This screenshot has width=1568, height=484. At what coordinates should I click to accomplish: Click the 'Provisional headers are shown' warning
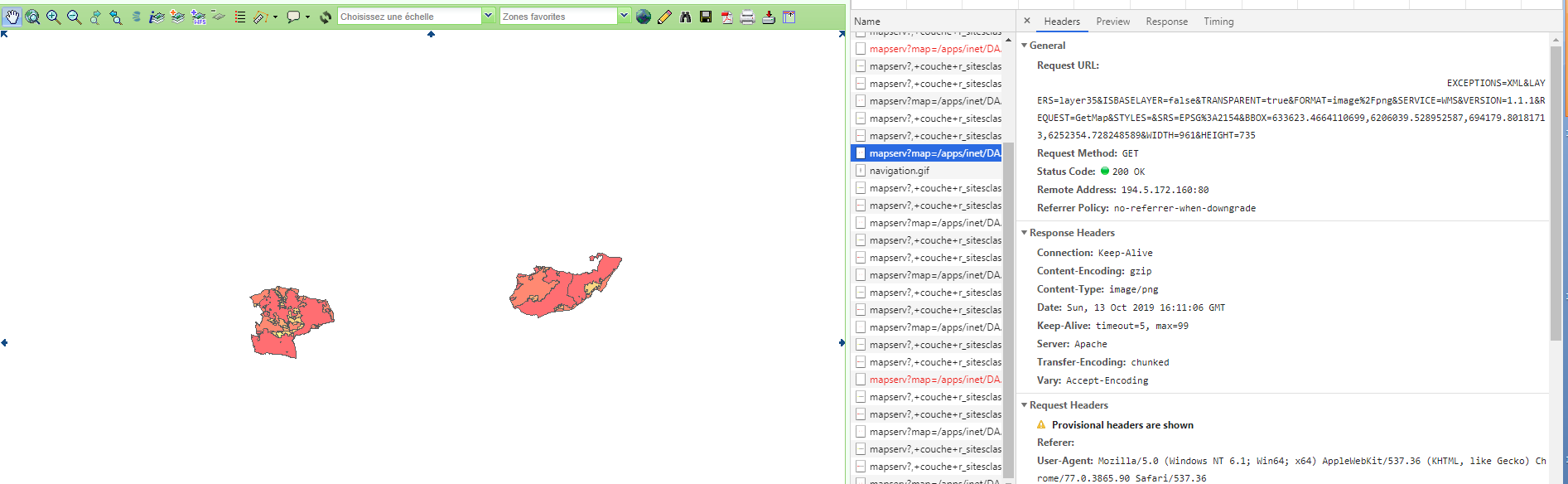(1122, 425)
